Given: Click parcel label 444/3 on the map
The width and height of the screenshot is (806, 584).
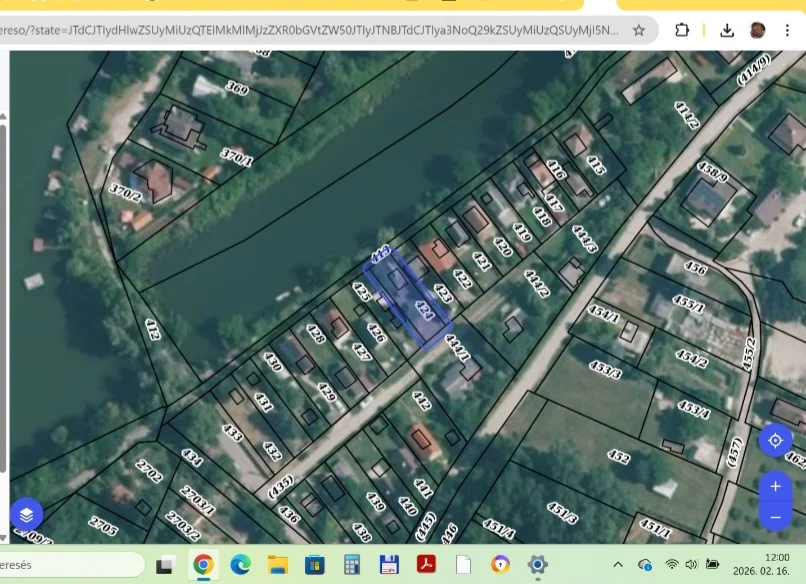Looking at the screenshot, I should pyautogui.click(x=584, y=239).
